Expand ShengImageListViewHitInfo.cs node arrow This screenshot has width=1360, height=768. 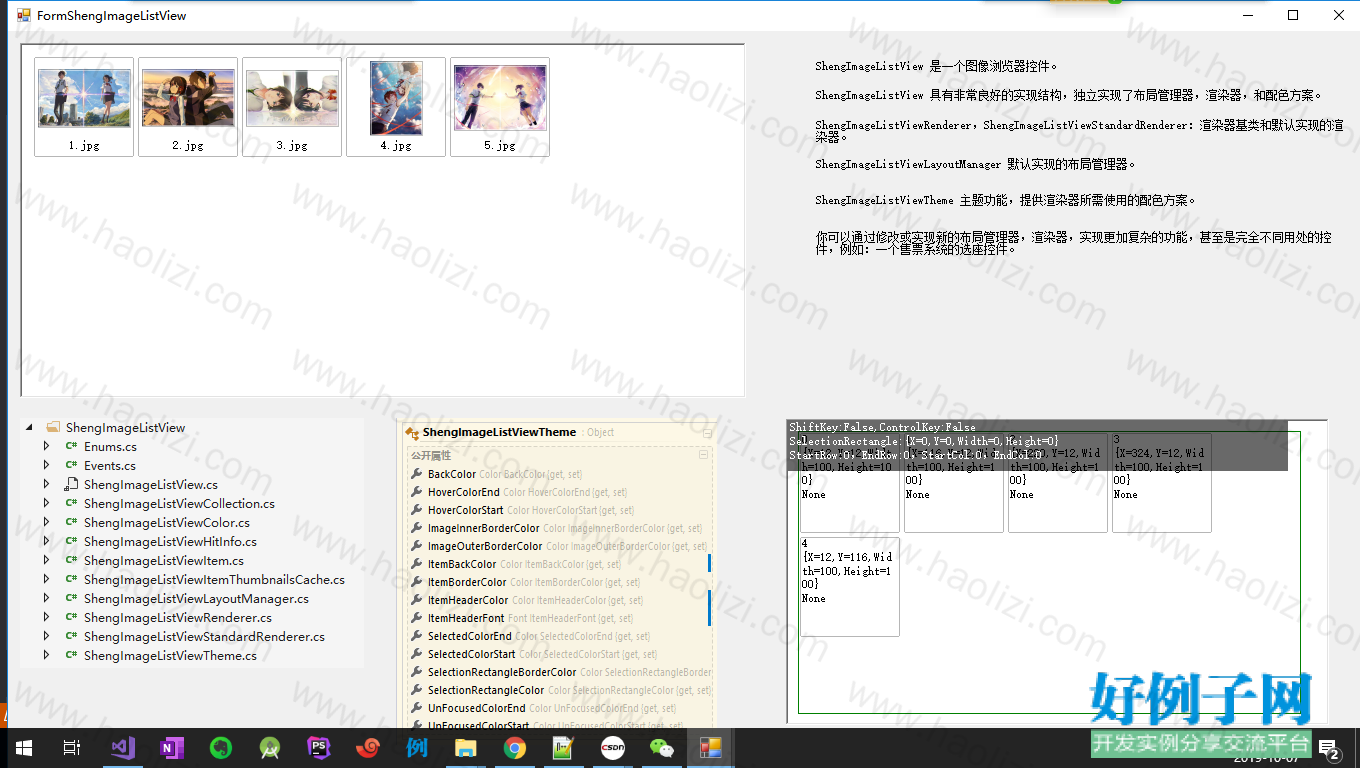click(46, 541)
